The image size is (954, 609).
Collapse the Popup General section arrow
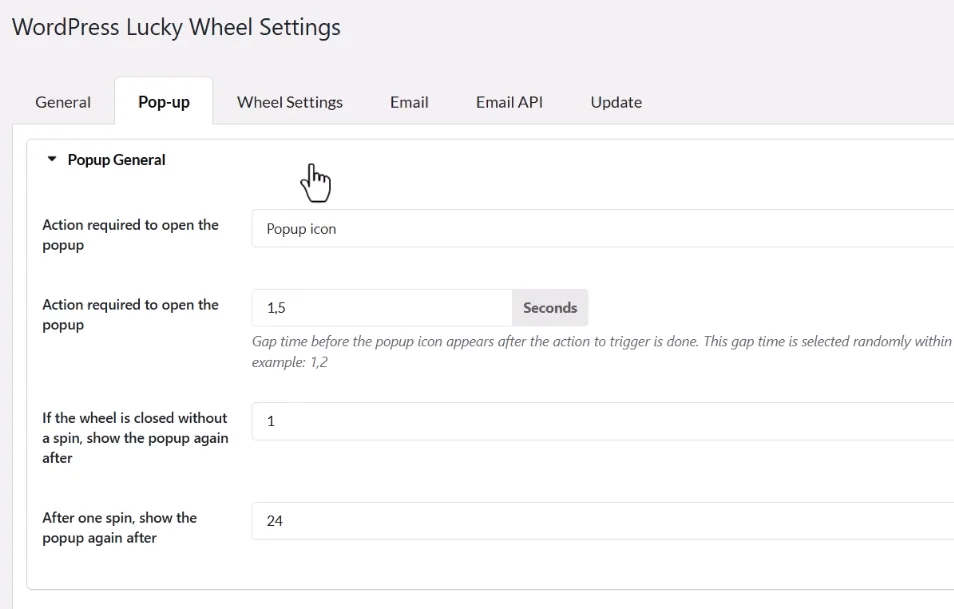tap(52, 159)
